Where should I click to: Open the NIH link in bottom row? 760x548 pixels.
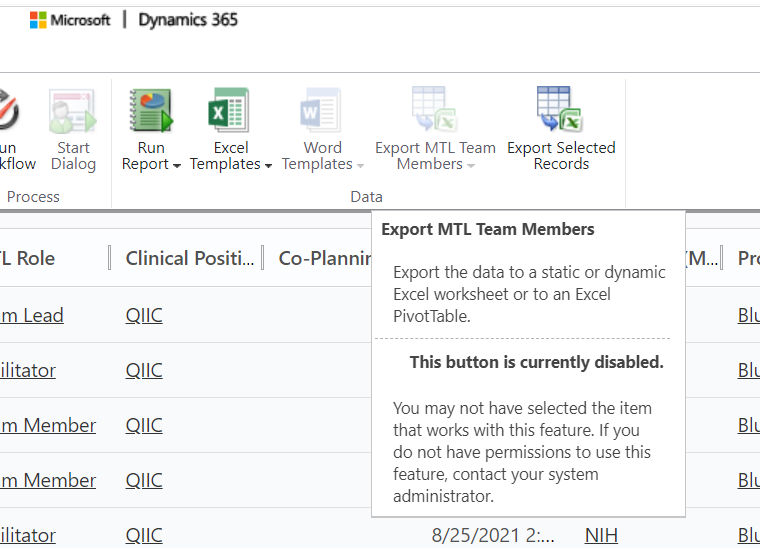(601, 535)
